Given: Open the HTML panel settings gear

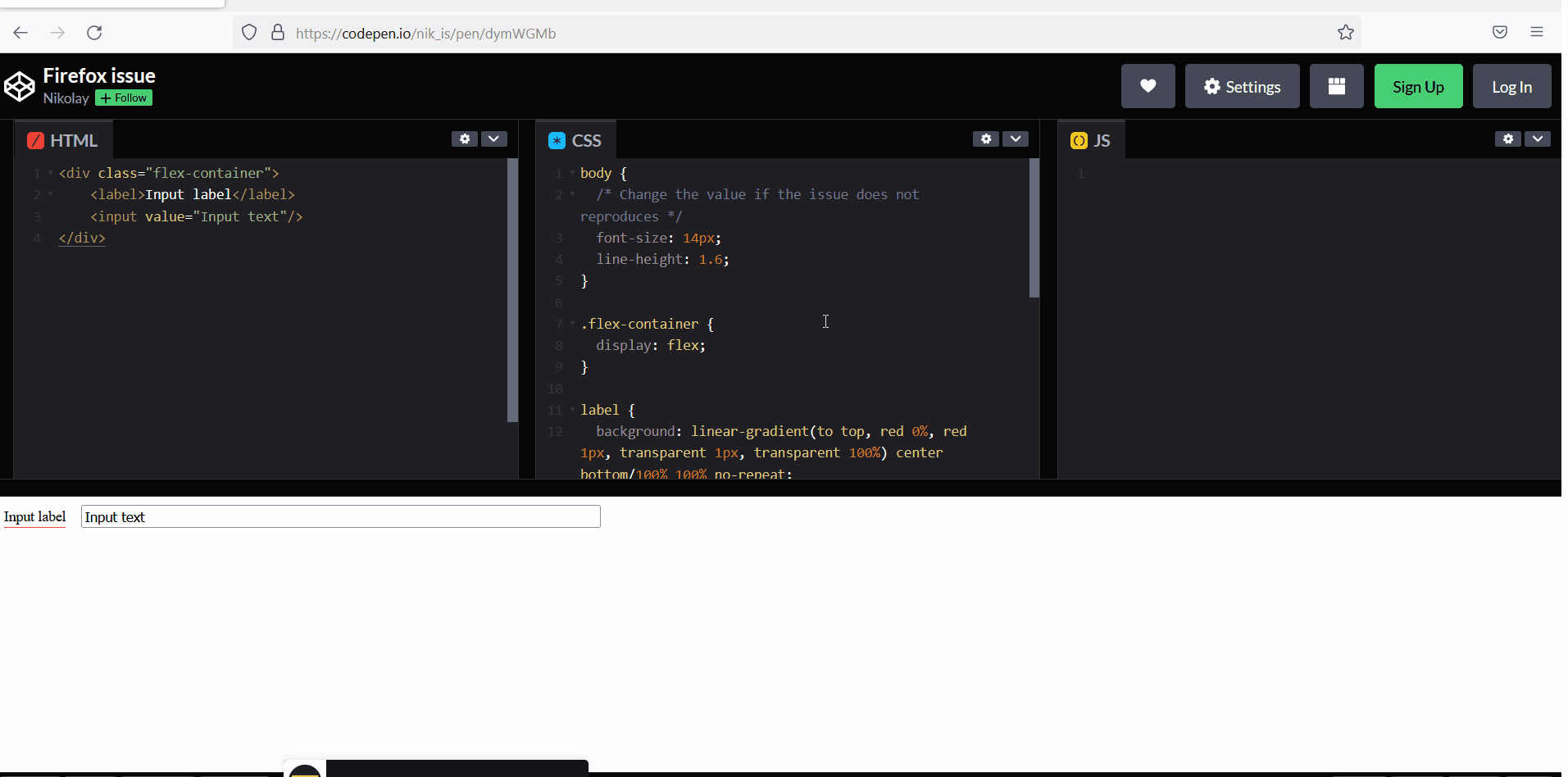Looking at the screenshot, I should (464, 139).
